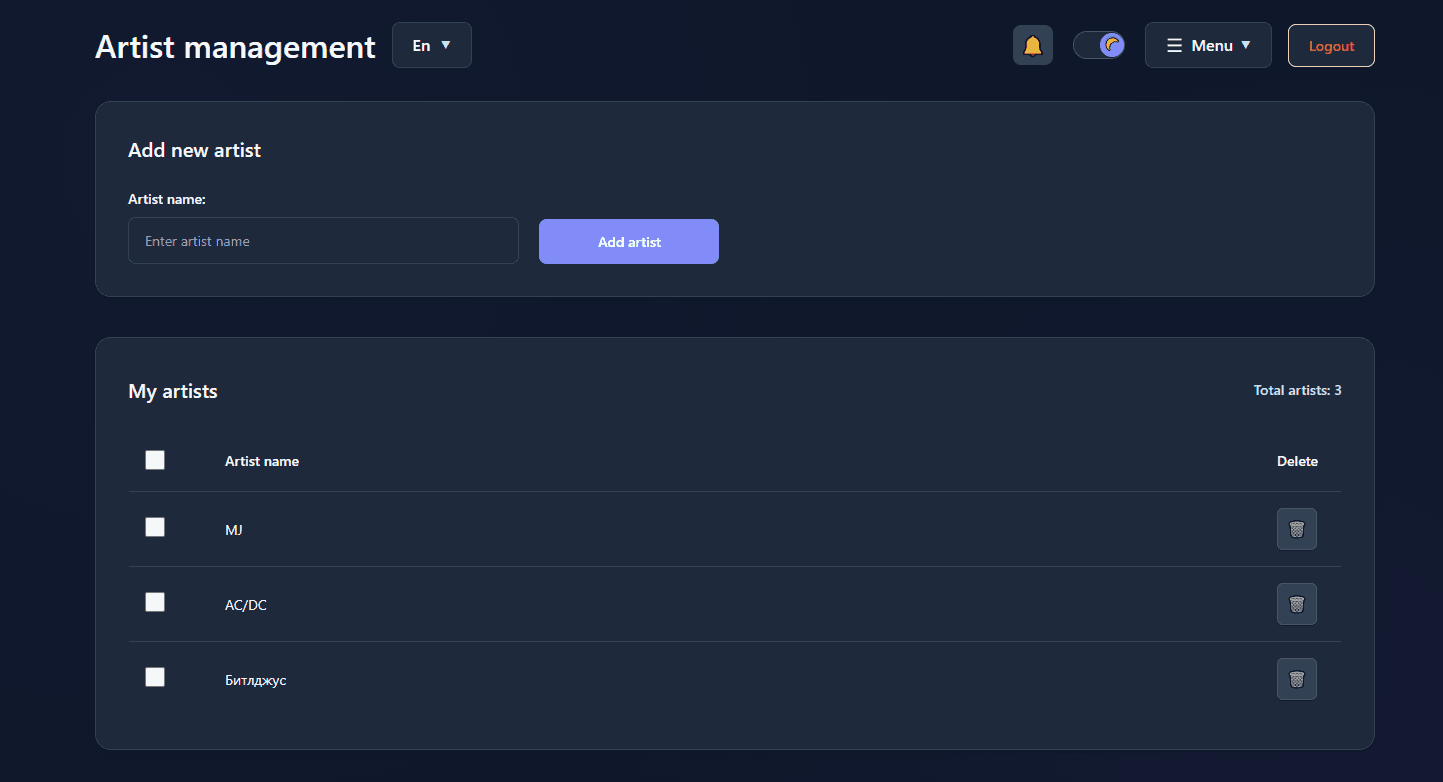This screenshot has height=782, width=1443.
Task: Click the hamburger icon beside Menu
Action: [1174, 46]
